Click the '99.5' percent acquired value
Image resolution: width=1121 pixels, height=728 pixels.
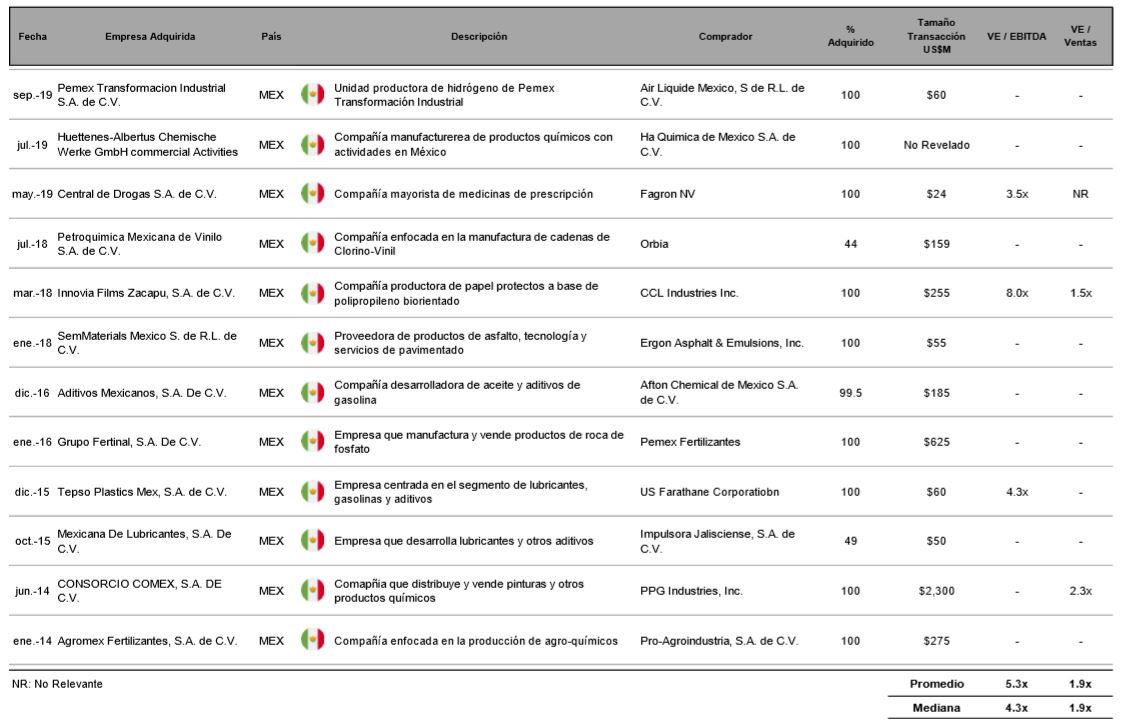coord(851,393)
